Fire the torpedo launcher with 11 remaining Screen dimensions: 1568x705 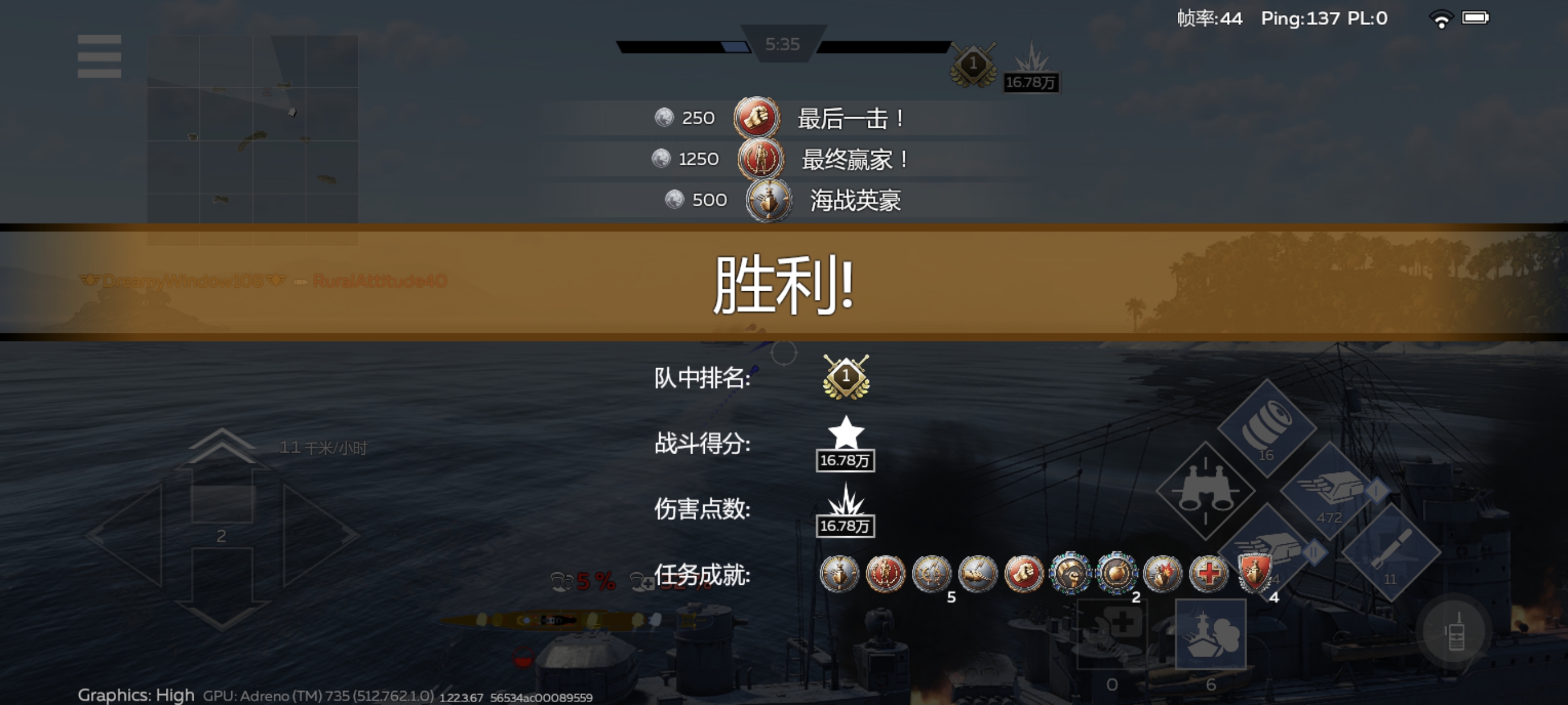coord(1392,552)
